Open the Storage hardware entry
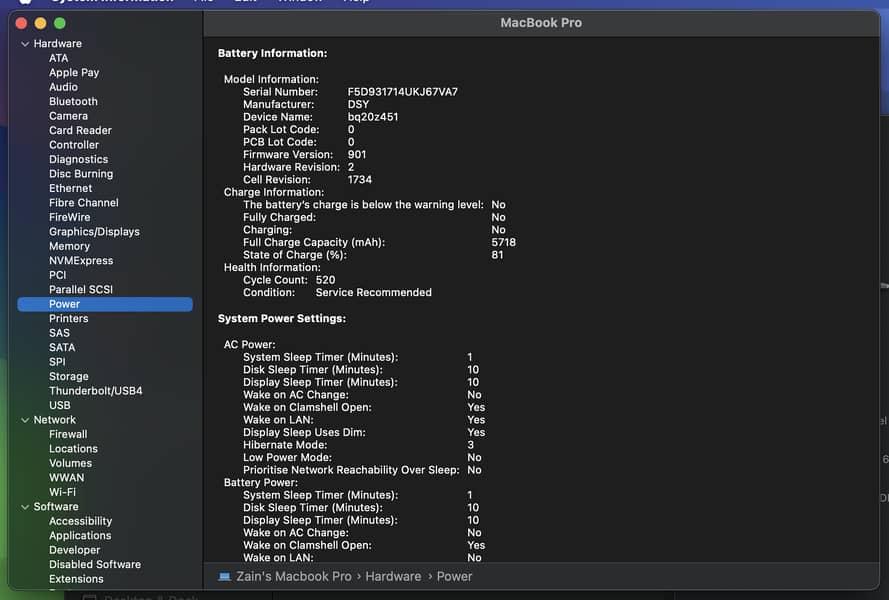This screenshot has height=600, width=889. (68, 377)
